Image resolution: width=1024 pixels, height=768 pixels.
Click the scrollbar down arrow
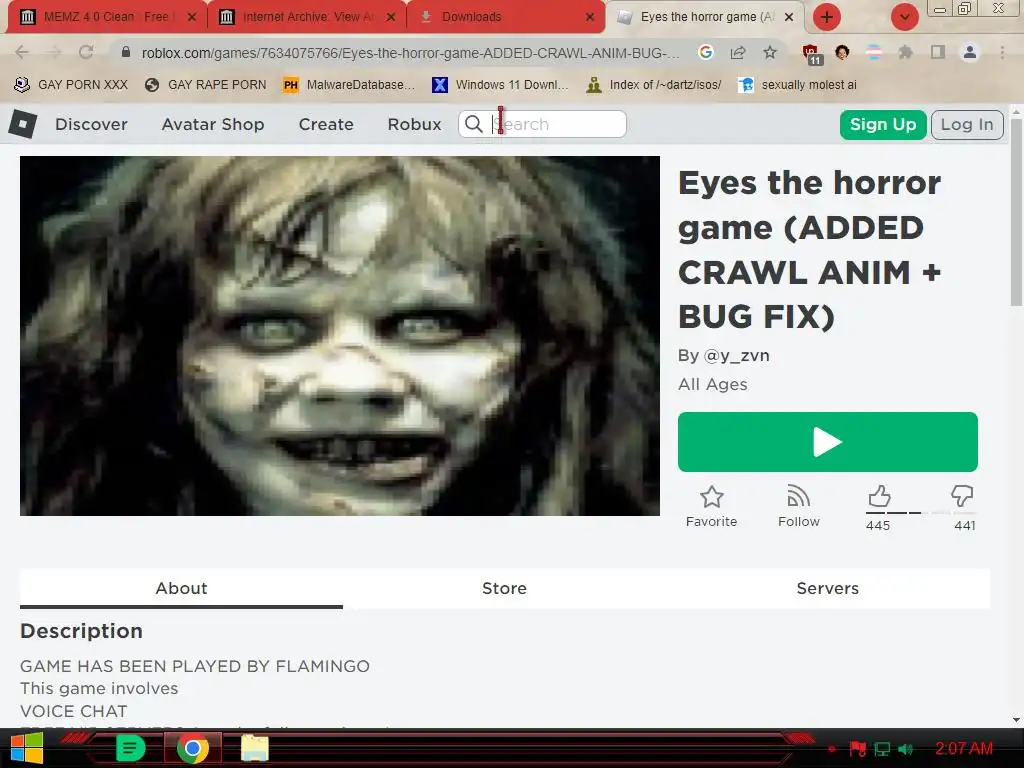pos(1016,720)
